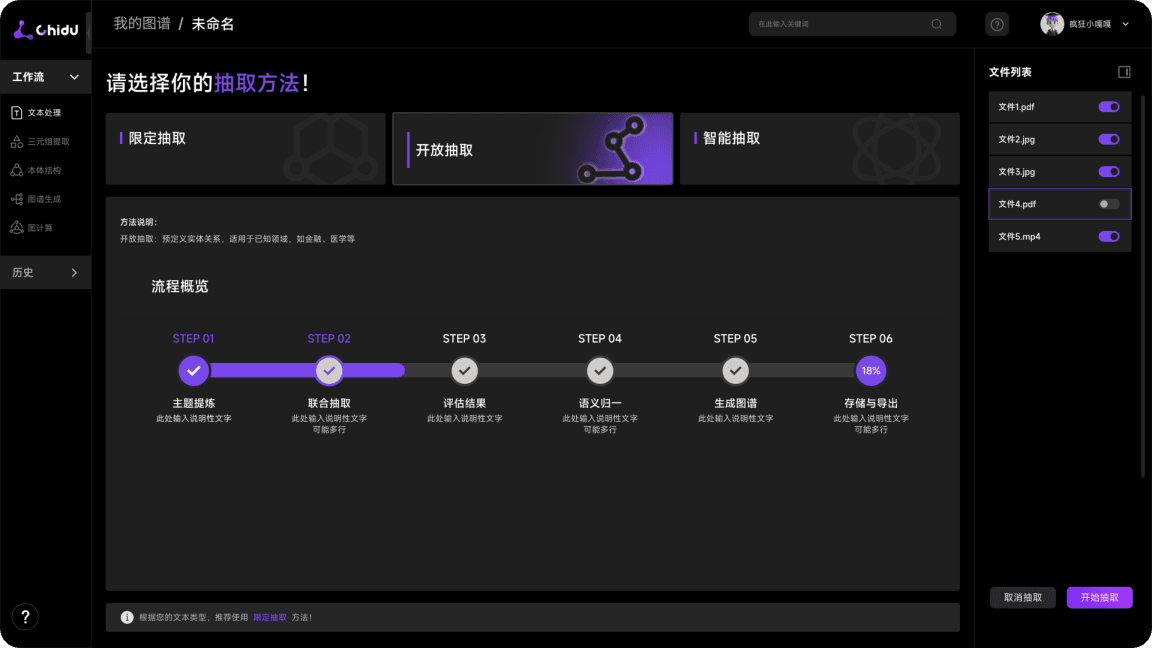Click the Chidu logo in top-left corner
The height and width of the screenshot is (648, 1152).
[x=42, y=29]
